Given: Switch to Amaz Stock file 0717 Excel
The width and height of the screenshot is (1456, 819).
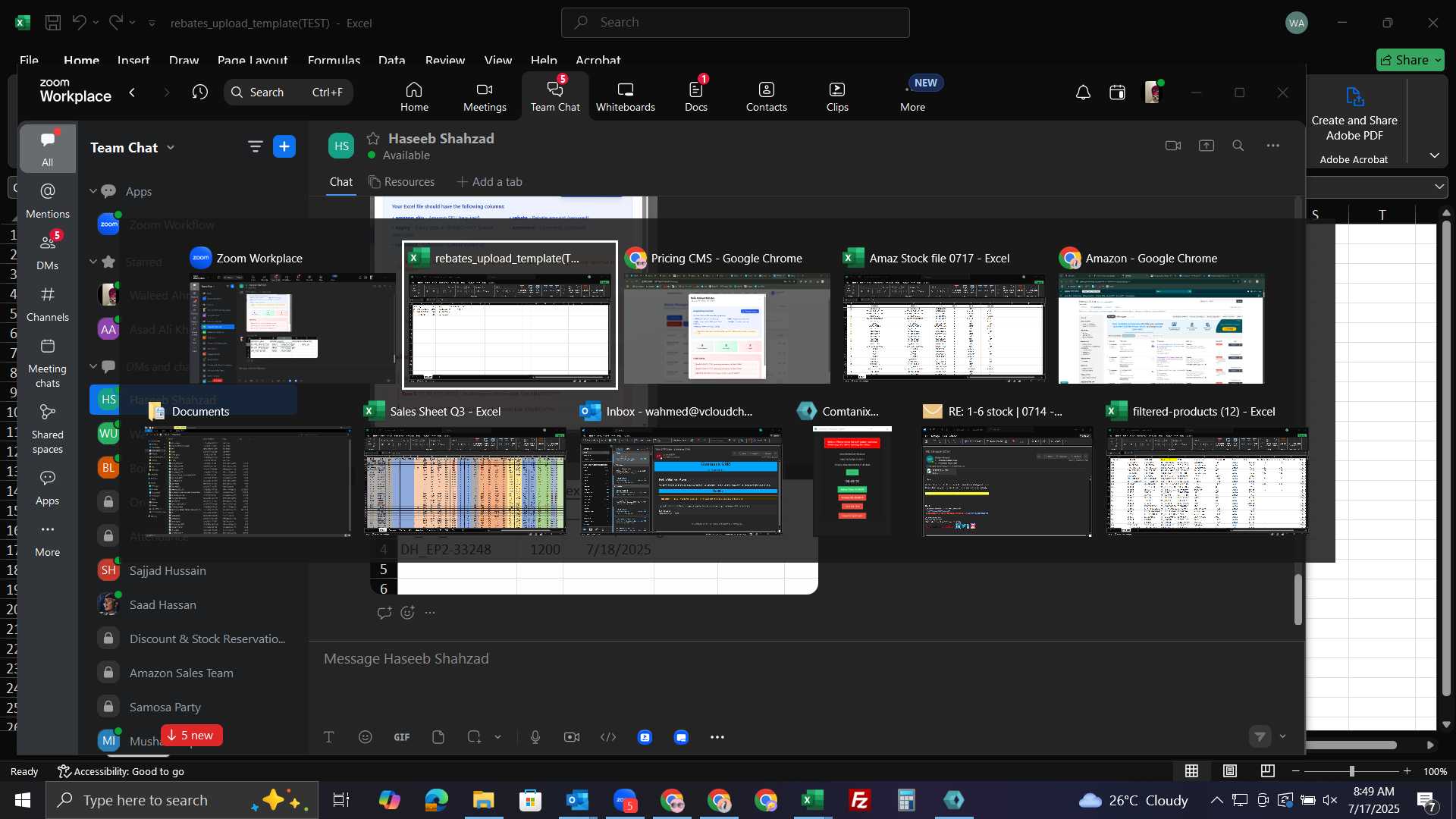Looking at the screenshot, I should (944, 315).
